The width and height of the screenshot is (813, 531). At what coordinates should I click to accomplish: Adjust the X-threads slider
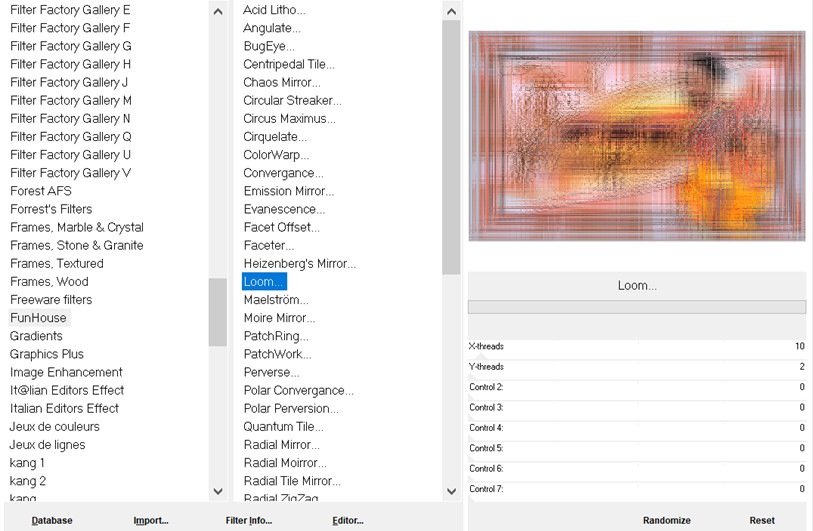[636, 347]
